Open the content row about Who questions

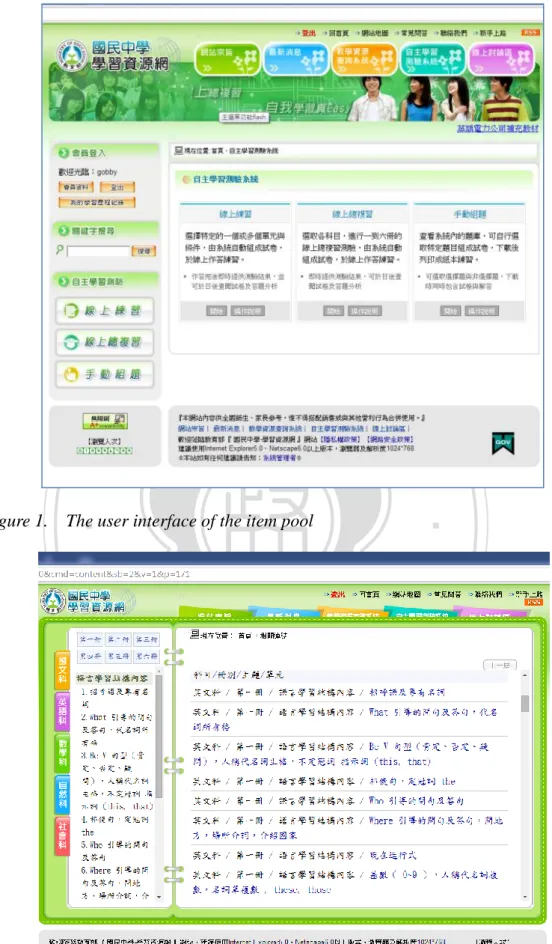pyautogui.click(x=328, y=801)
